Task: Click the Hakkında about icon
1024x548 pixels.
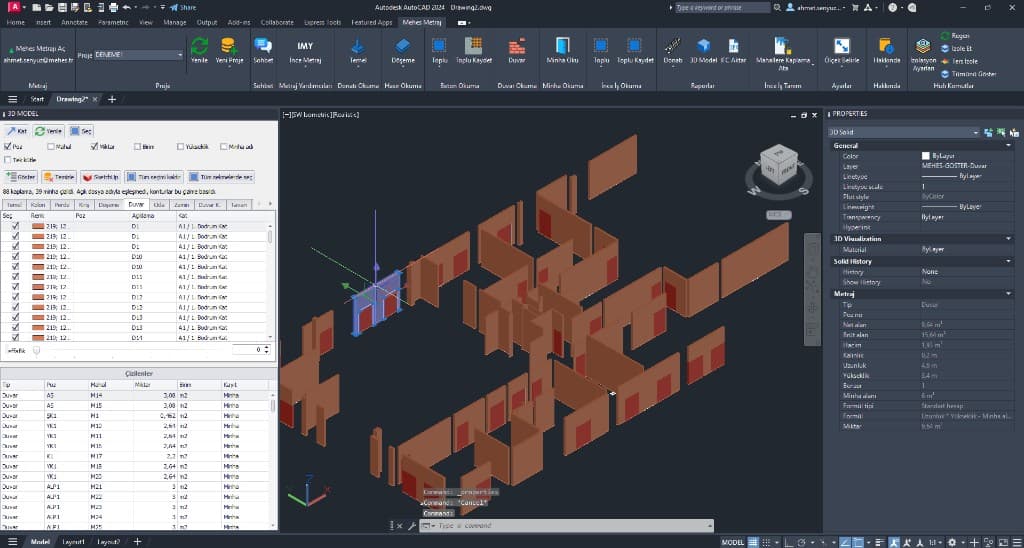Action: tap(886, 46)
